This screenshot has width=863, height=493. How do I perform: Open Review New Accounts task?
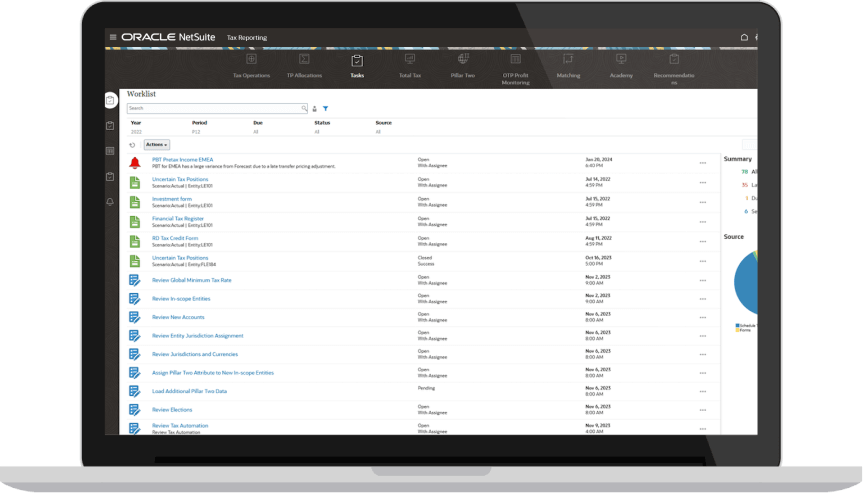[x=178, y=317]
